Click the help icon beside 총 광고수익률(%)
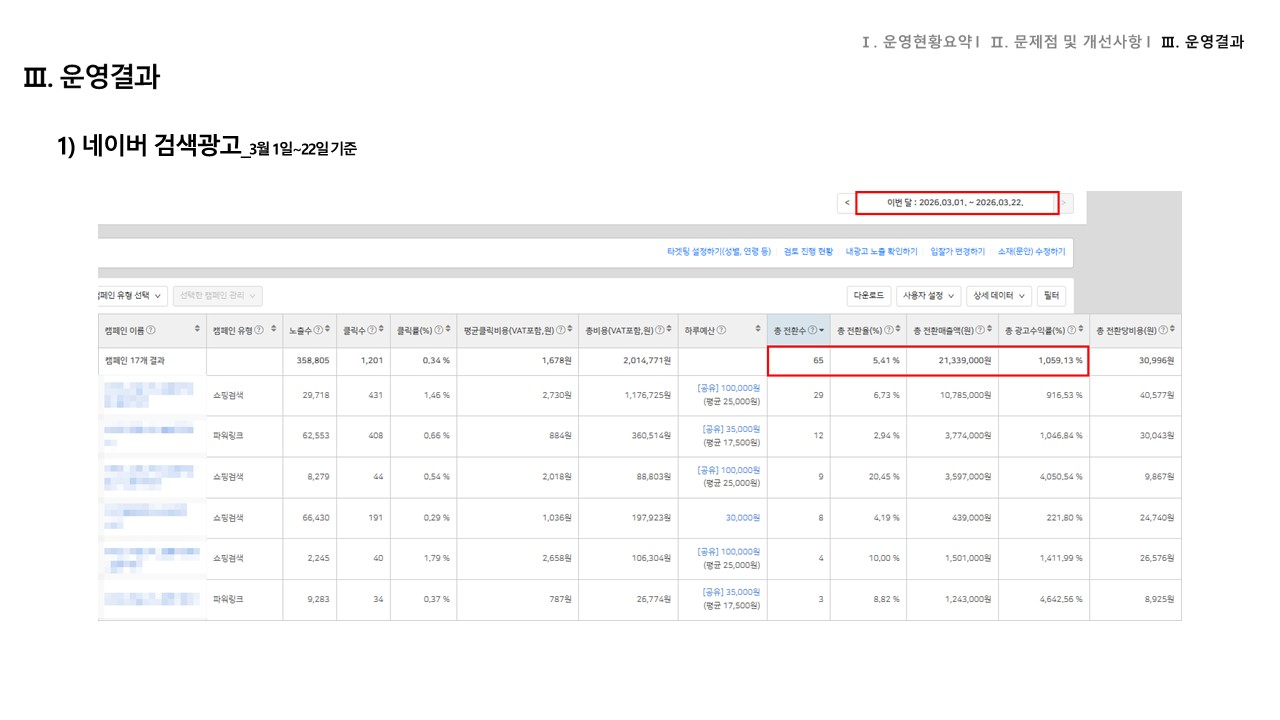This screenshot has height=720, width=1280. tap(1071, 331)
